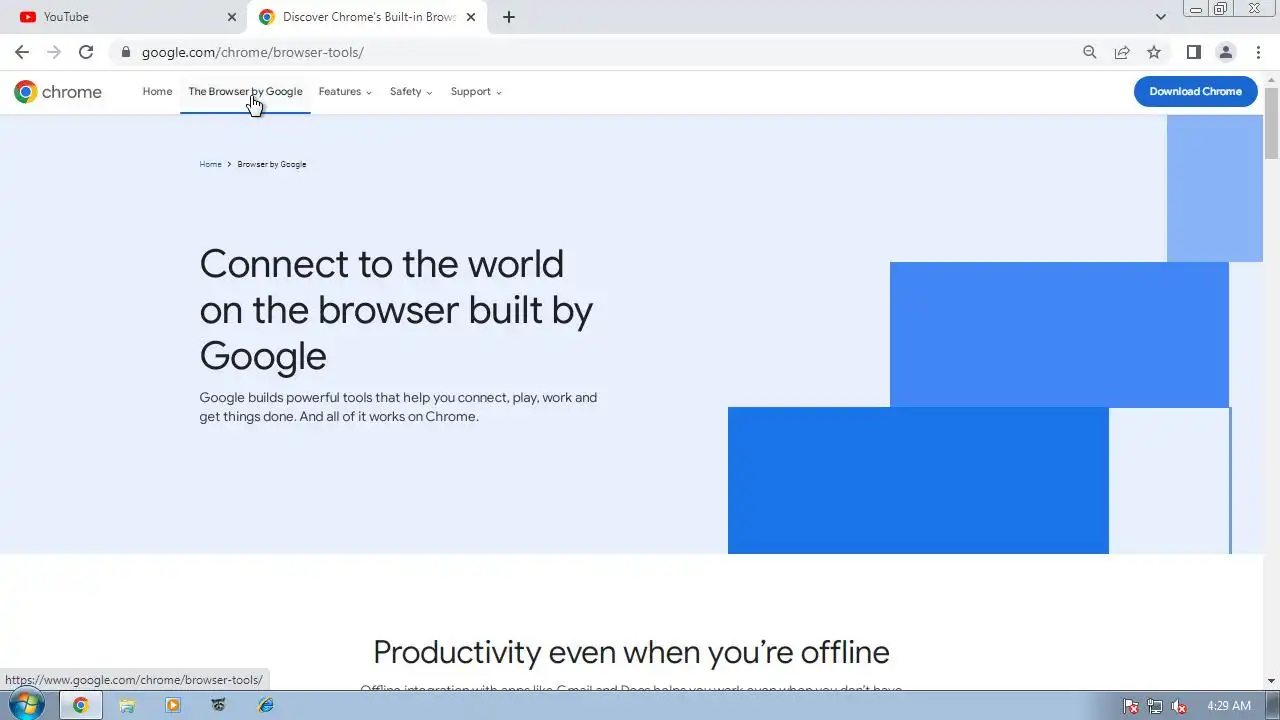Select The Browser by Google nav item
This screenshot has height=720, width=1280.
[245, 91]
